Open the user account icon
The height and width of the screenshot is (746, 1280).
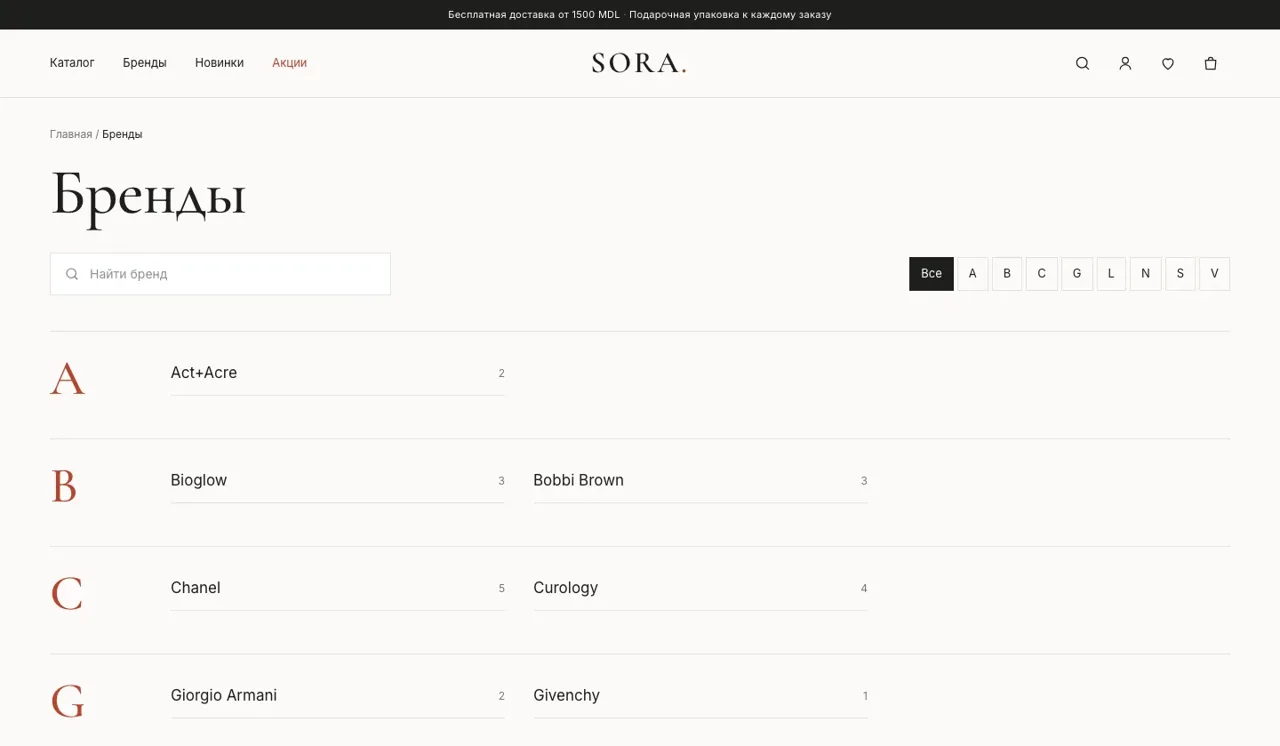pyautogui.click(x=1125, y=63)
